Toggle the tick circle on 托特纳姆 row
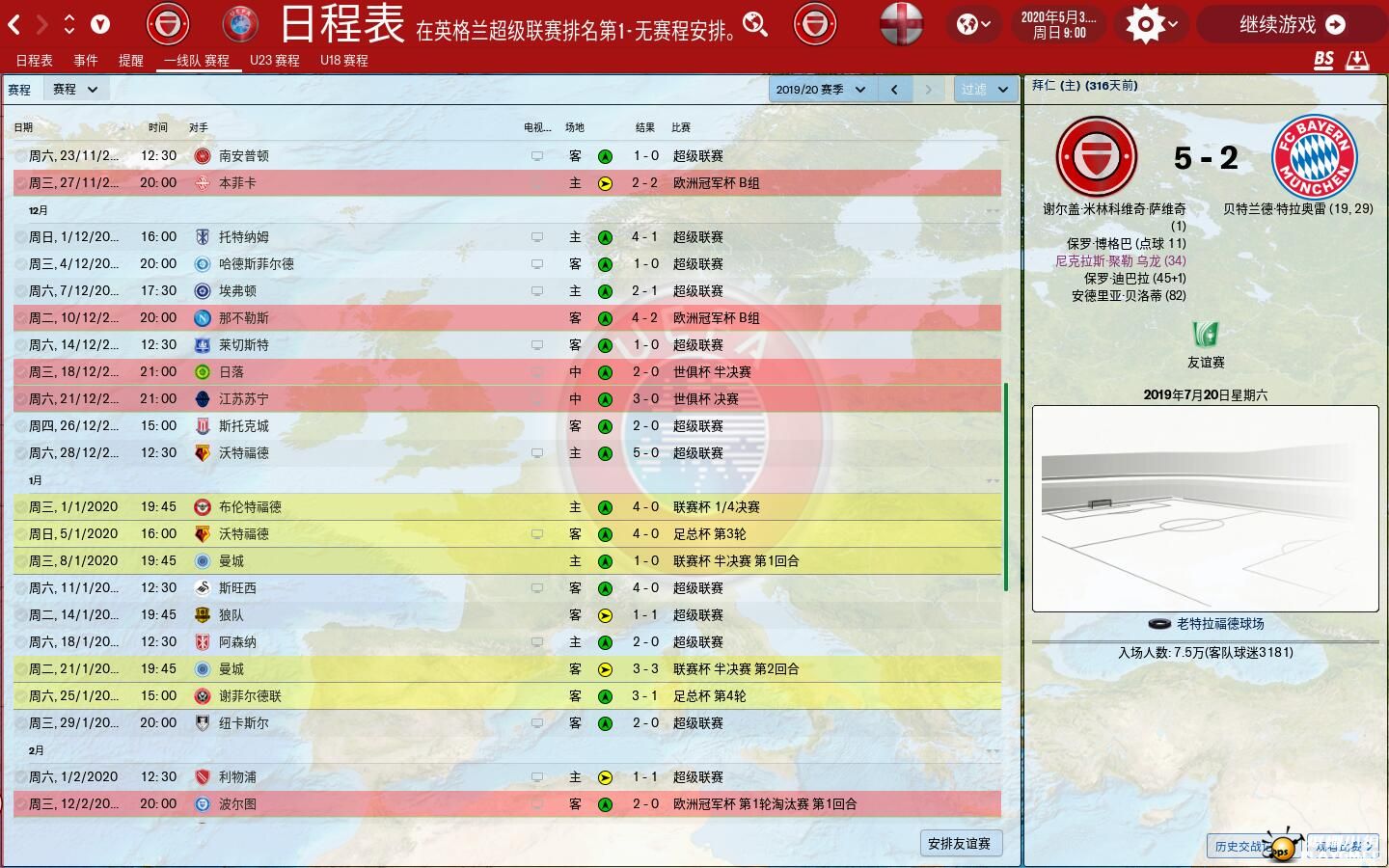 (x=21, y=236)
